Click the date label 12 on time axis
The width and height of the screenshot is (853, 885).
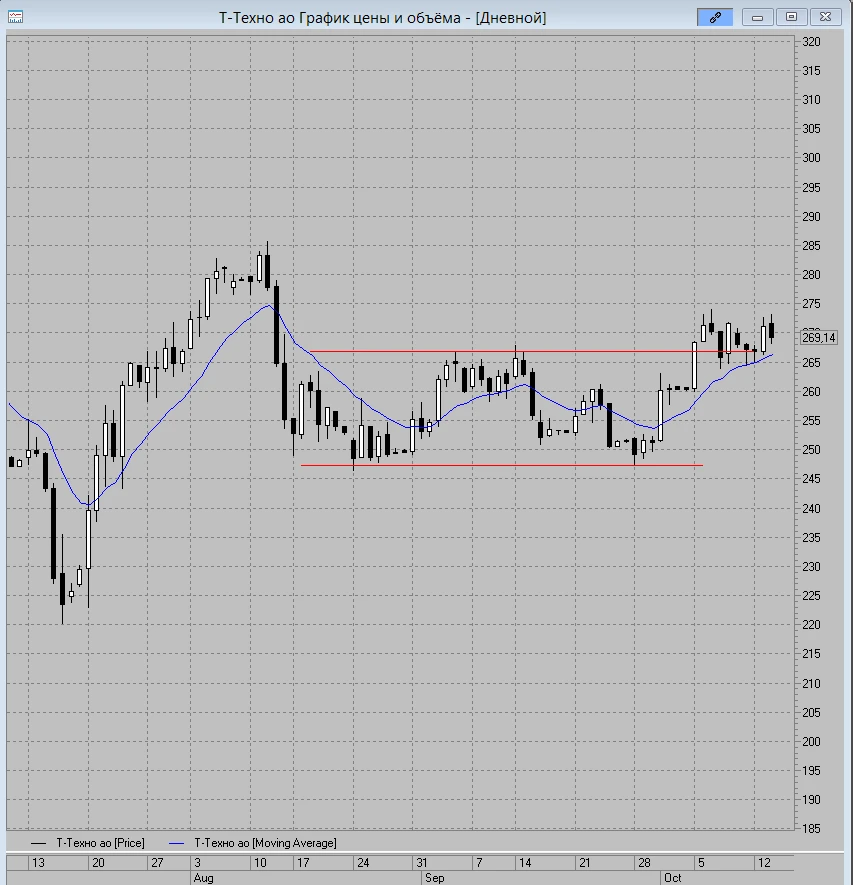pyautogui.click(x=764, y=863)
